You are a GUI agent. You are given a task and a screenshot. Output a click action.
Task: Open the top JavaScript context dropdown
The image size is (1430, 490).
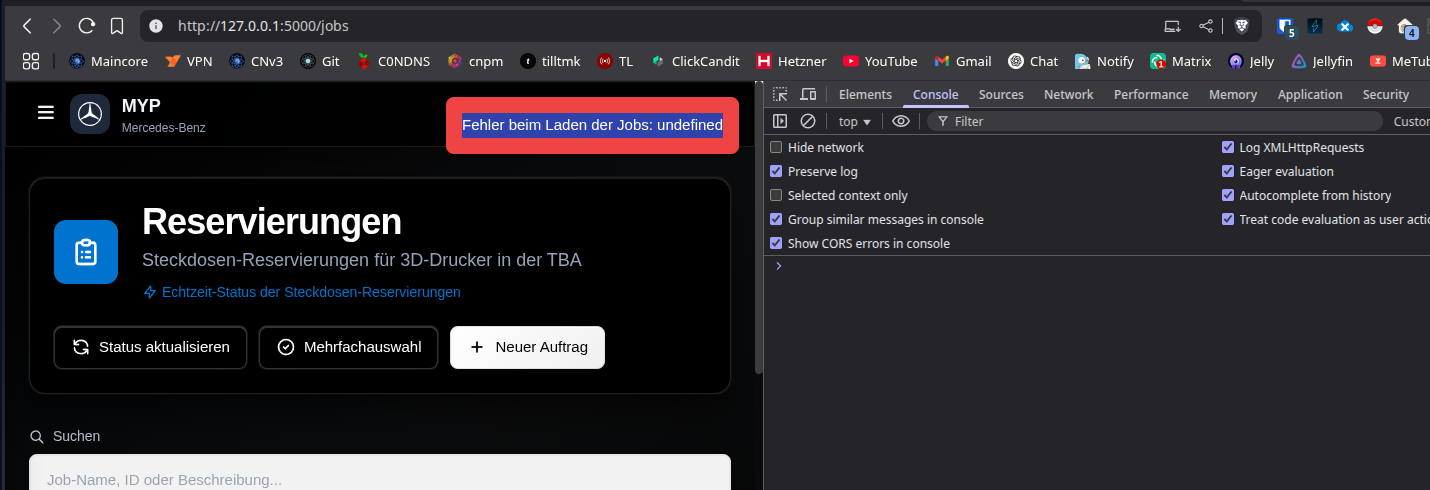click(854, 121)
